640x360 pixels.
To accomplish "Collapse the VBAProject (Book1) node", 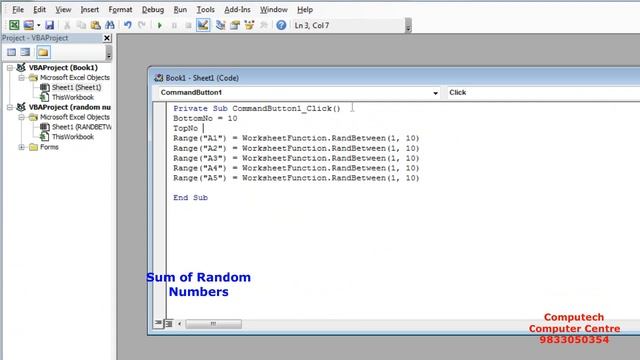I will coord(10,68).
